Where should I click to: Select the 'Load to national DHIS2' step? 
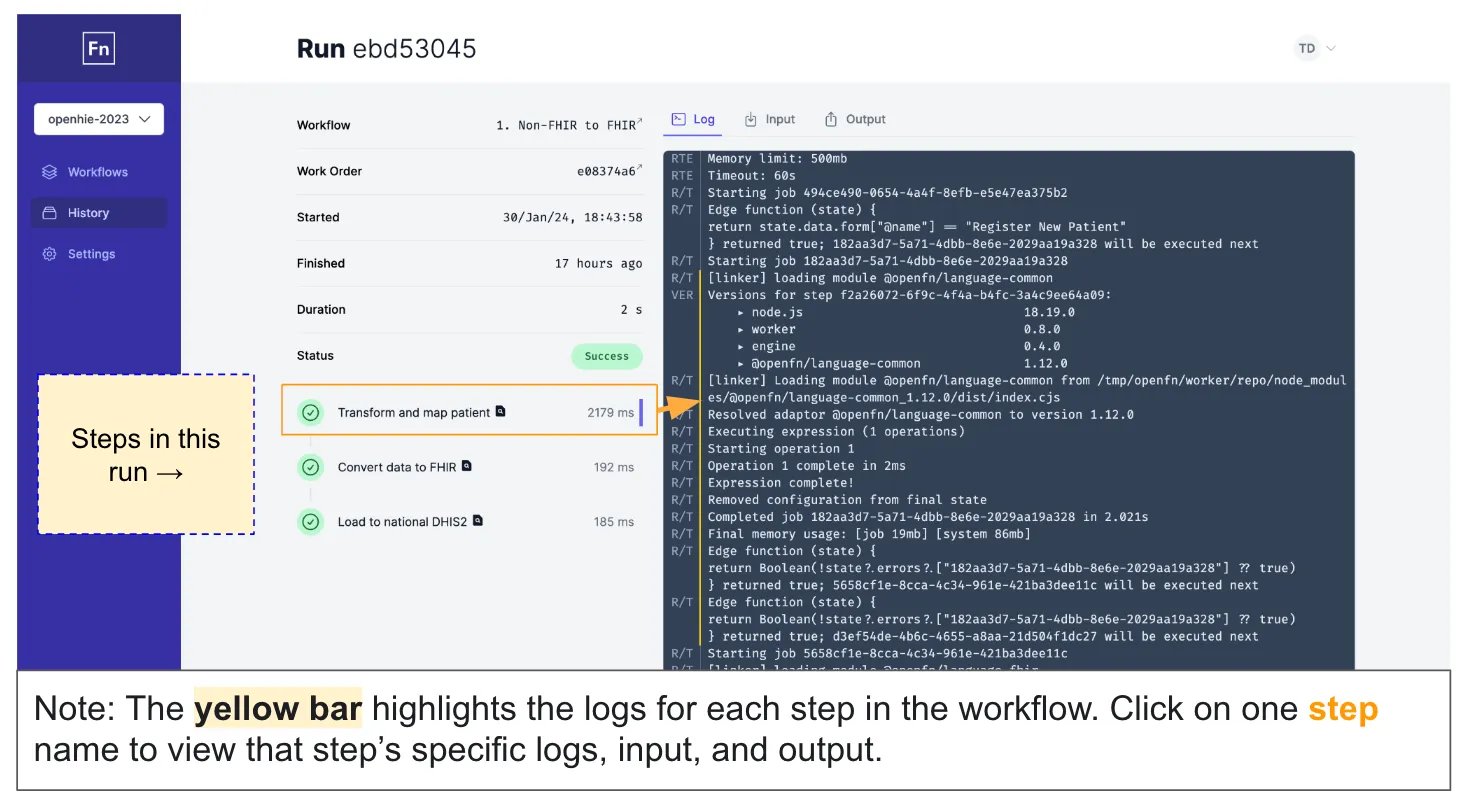pos(469,521)
